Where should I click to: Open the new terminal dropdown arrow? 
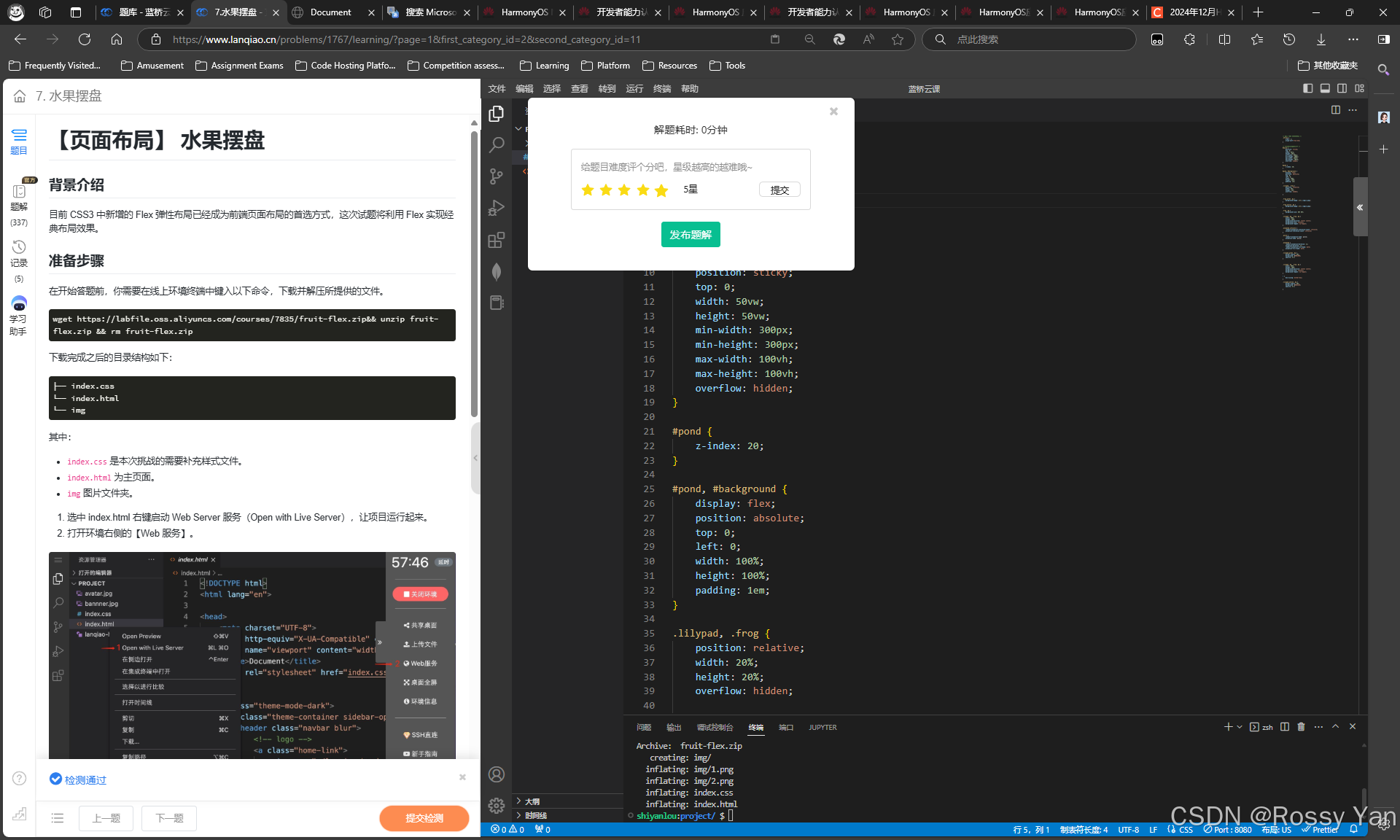pos(1240,727)
